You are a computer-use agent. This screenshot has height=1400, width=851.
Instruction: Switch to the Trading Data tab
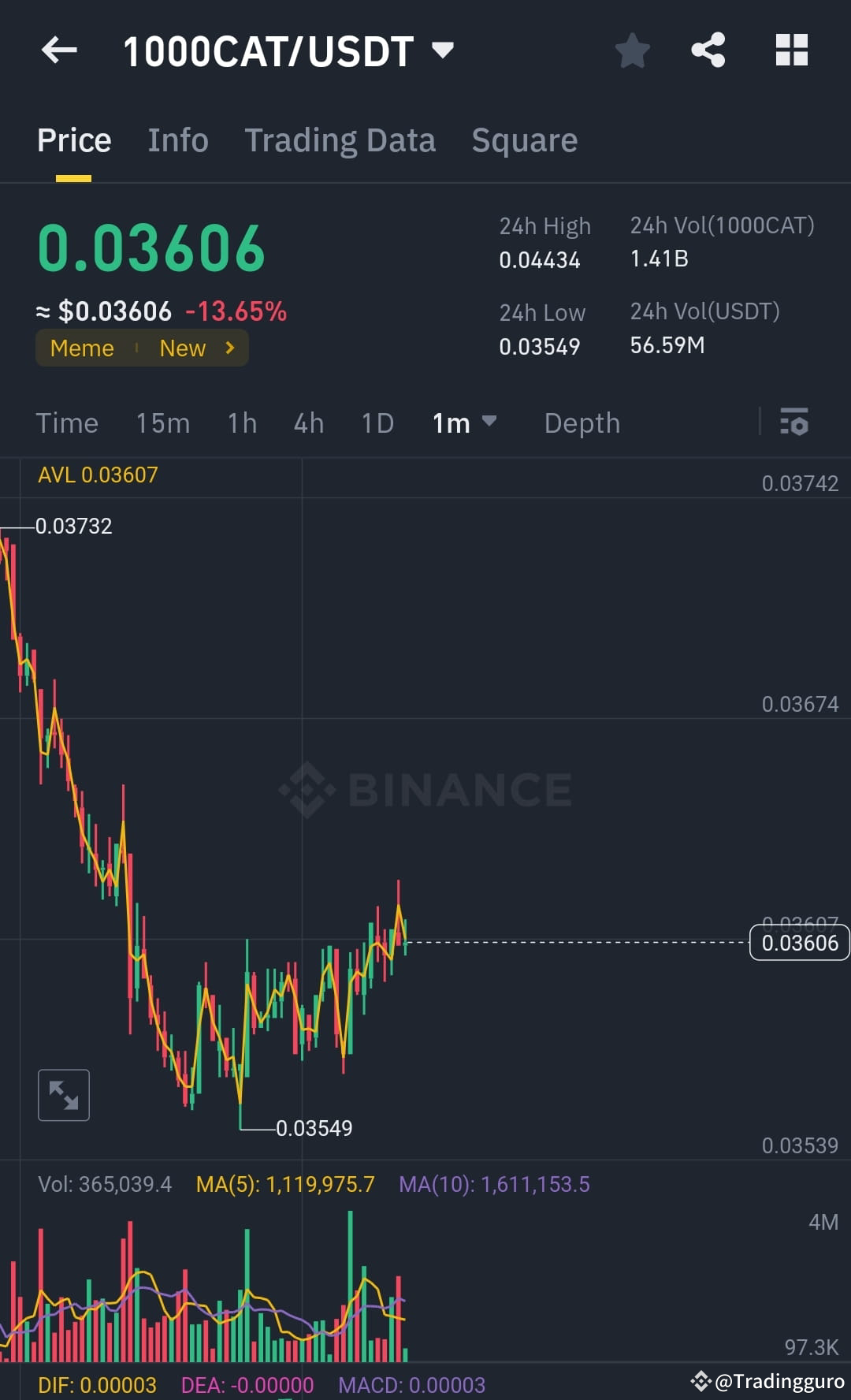pos(340,140)
